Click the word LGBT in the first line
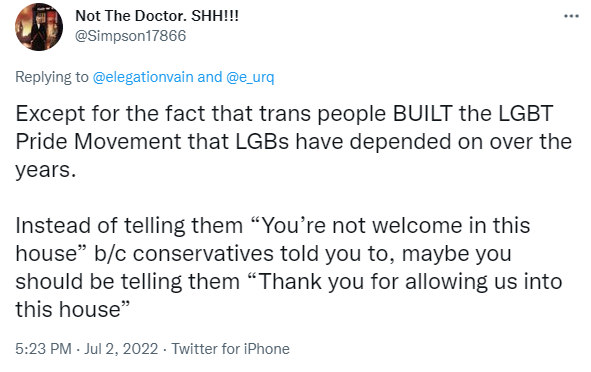 click(526, 113)
